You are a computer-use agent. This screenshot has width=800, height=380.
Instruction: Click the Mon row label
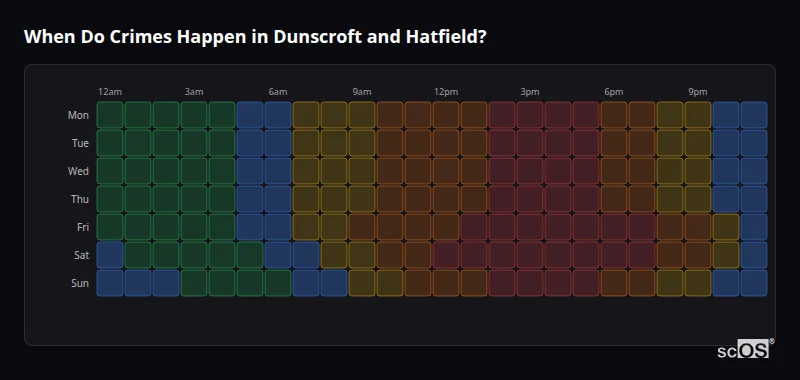pos(78,115)
